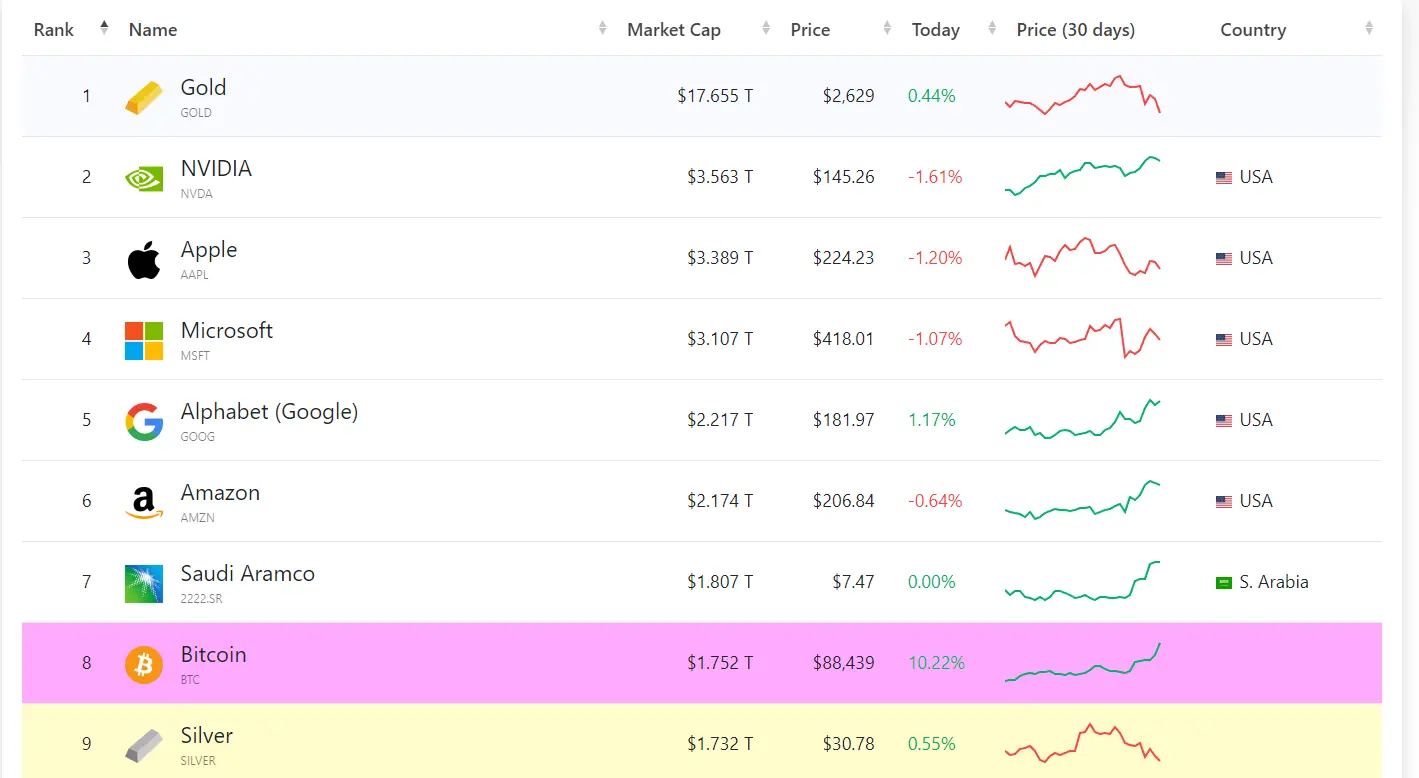The height and width of the screenshot is (778, 1419).
Task: Click the Amazon logo icon
Action: point(143,502)
